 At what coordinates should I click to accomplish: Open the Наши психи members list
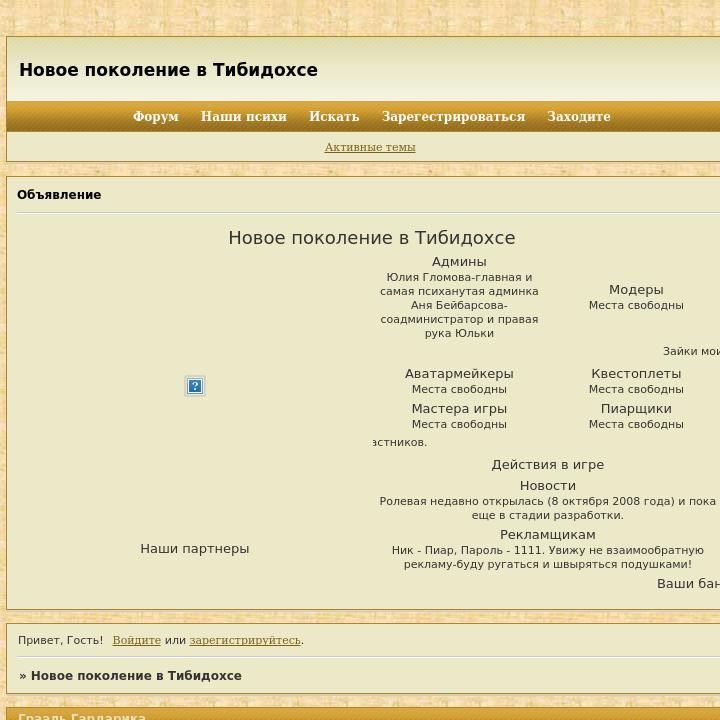(x=244, y=116)
